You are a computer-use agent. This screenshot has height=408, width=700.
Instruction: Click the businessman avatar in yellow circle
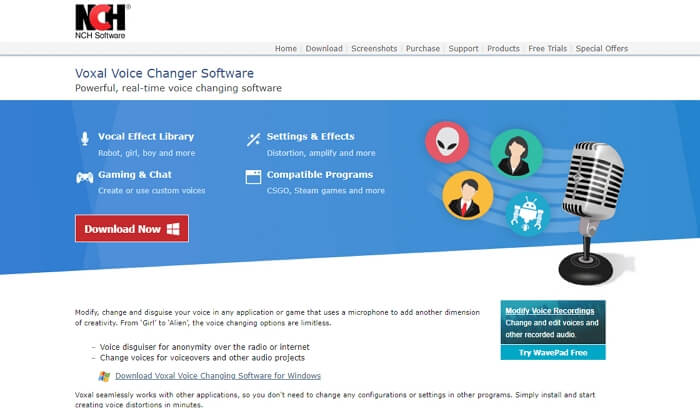pos(467,195)
